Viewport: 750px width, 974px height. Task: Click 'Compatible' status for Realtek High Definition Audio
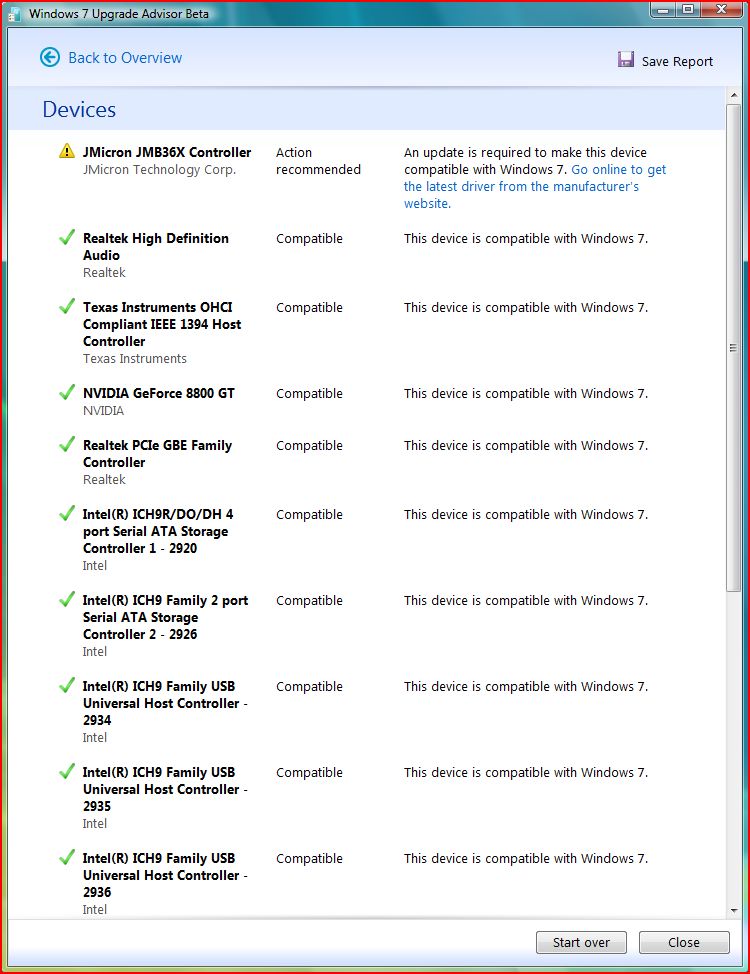(309, 239)
